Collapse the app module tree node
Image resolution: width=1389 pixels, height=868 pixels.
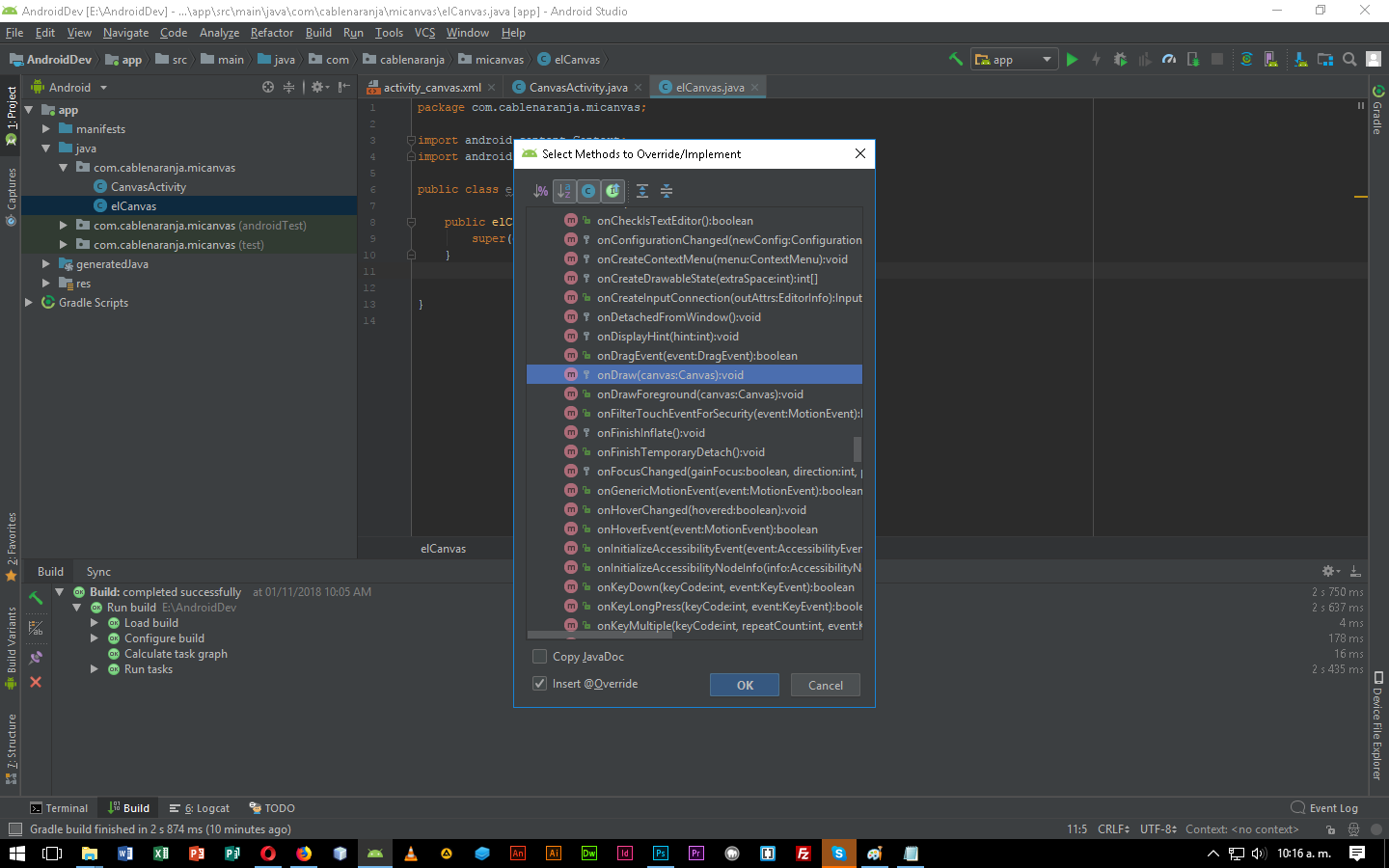click(x=29, y=110)
